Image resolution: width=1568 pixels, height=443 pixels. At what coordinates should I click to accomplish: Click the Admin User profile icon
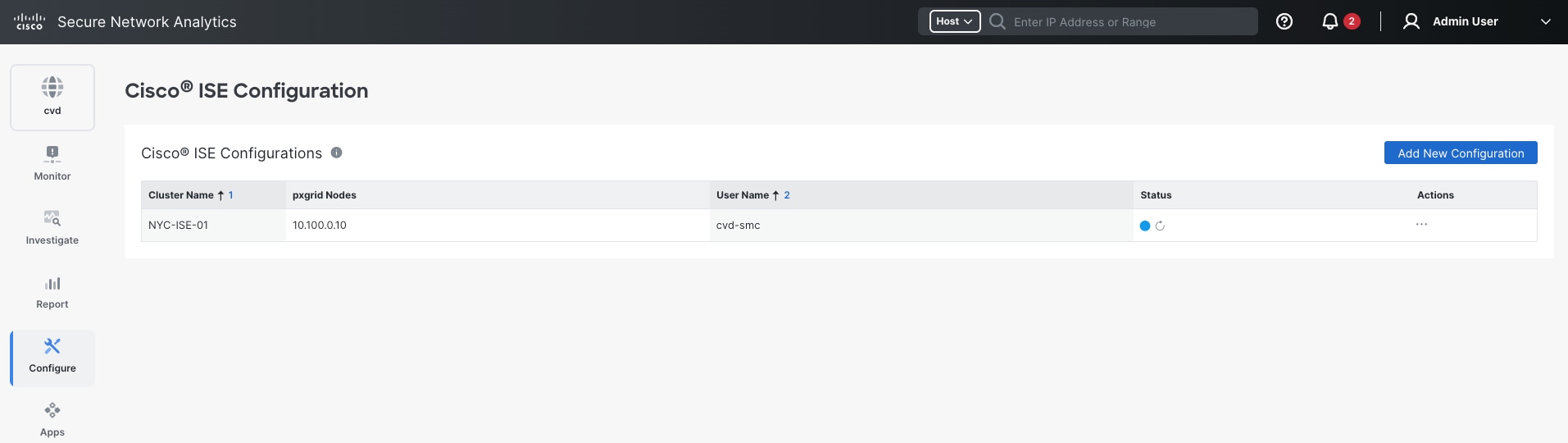tap(1411, 22)
